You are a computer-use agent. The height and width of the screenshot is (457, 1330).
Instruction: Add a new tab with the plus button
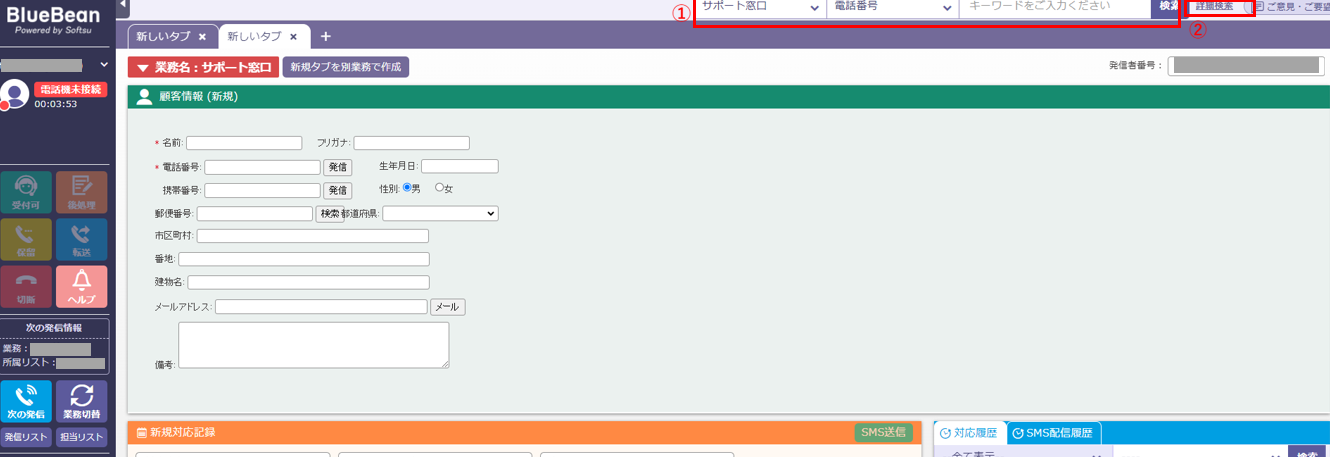(x=325, y=37)
